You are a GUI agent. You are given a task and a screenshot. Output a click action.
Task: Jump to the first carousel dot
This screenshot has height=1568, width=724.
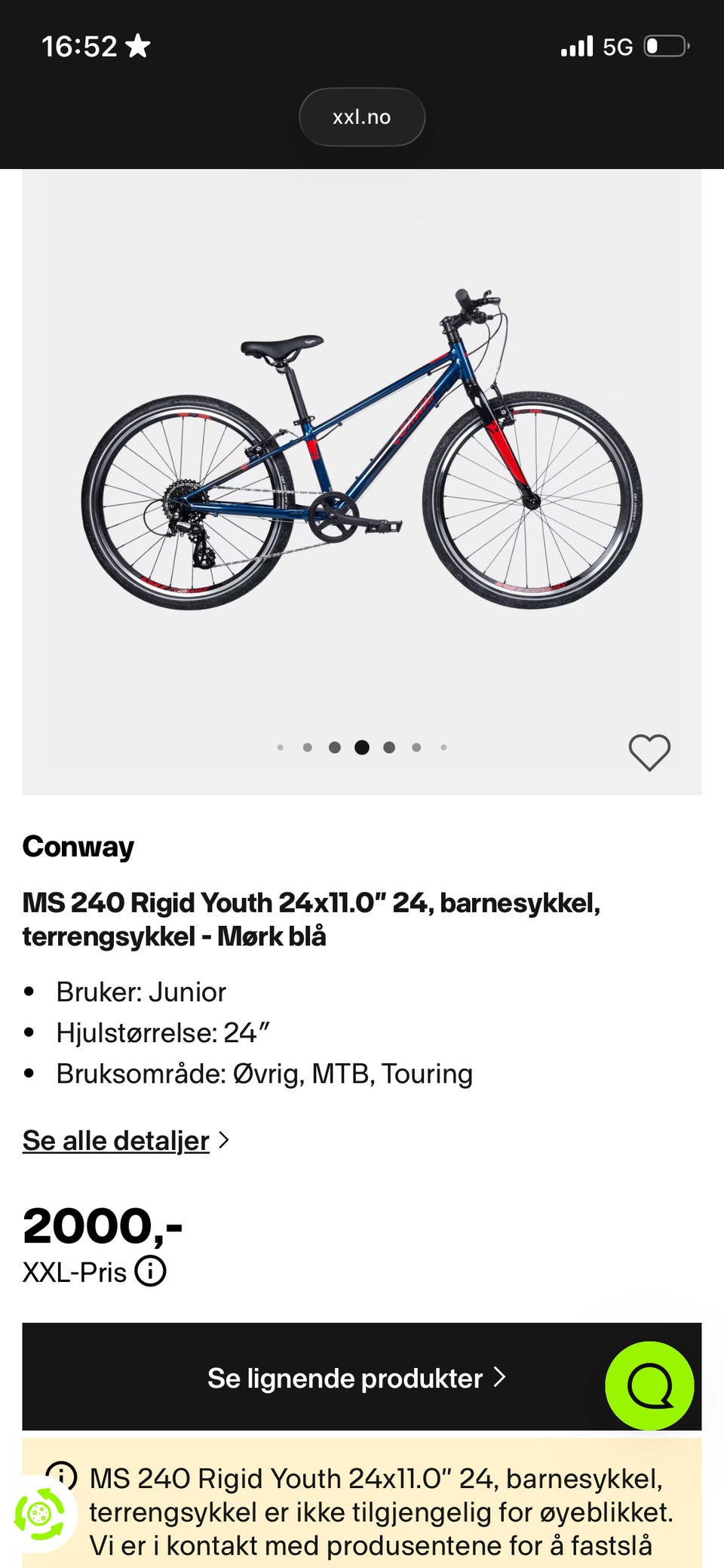pyautogui.click(x=281, y=748)
